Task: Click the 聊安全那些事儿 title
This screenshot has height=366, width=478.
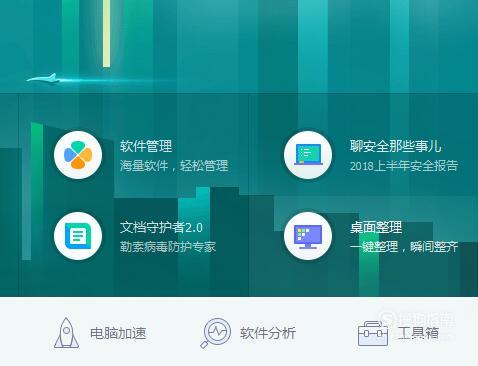Action: tap(396, 146)
